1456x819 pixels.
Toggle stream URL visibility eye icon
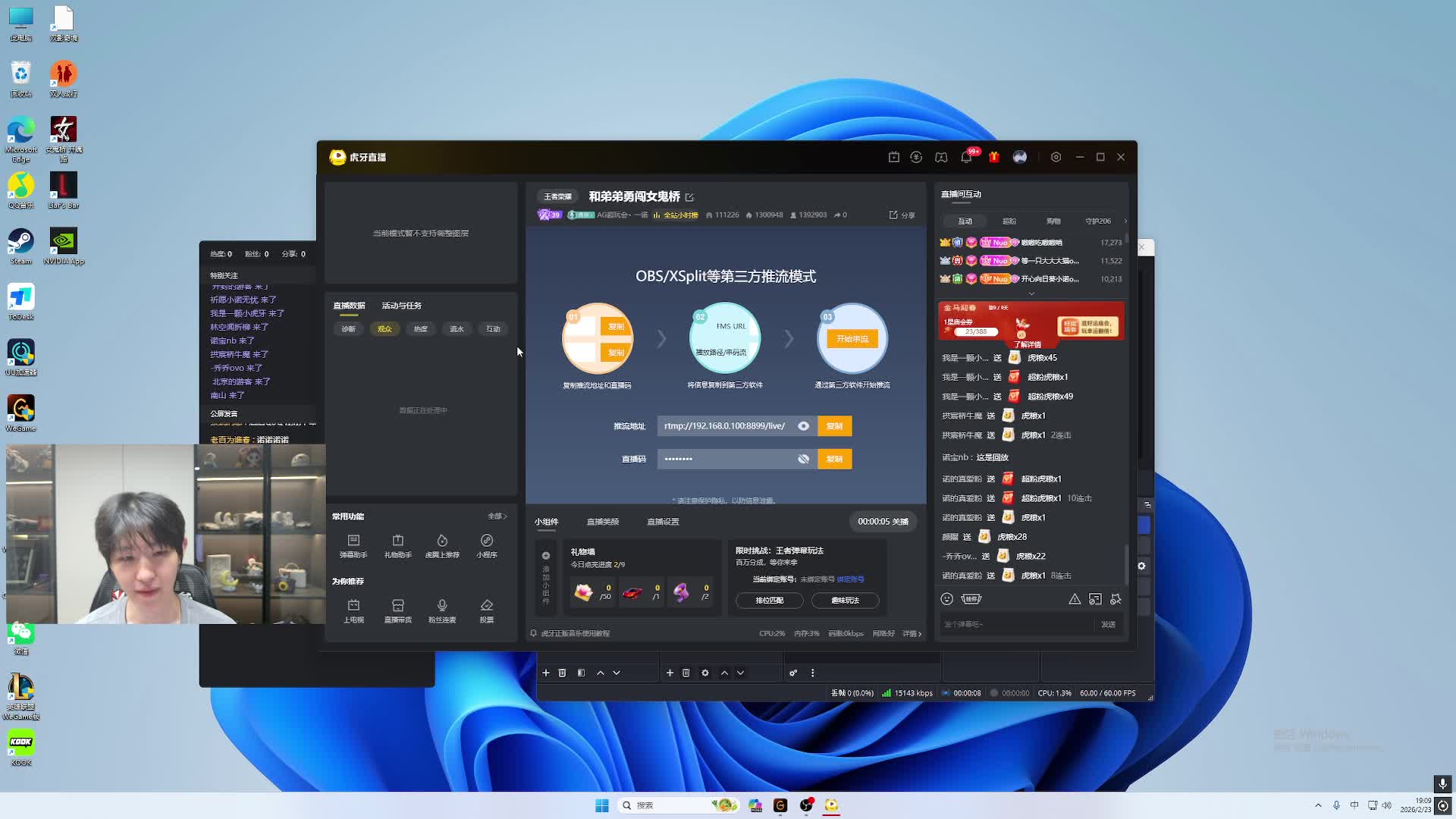pos(803,426)
